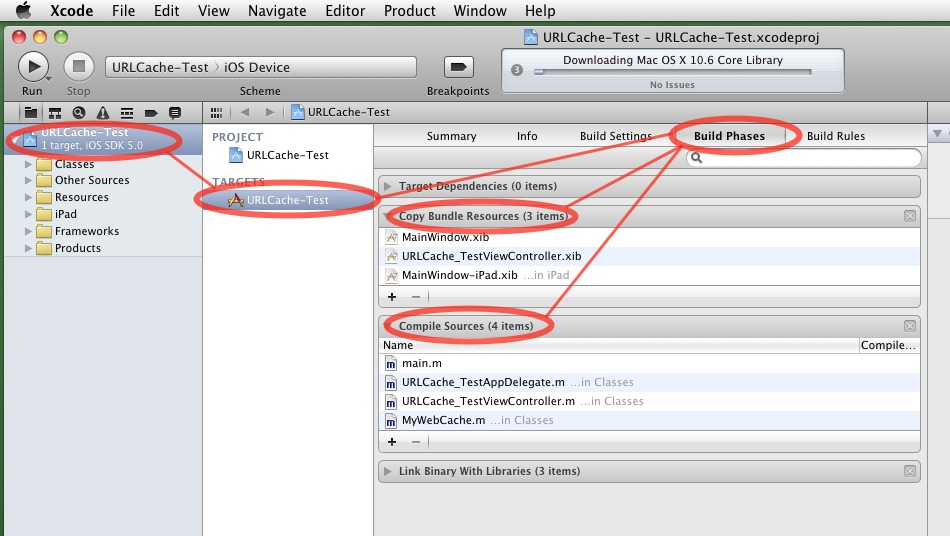This screenshot has height=536, width=950.
Task: Expand Target Dependencies section
Action: (x=388, y=186)
